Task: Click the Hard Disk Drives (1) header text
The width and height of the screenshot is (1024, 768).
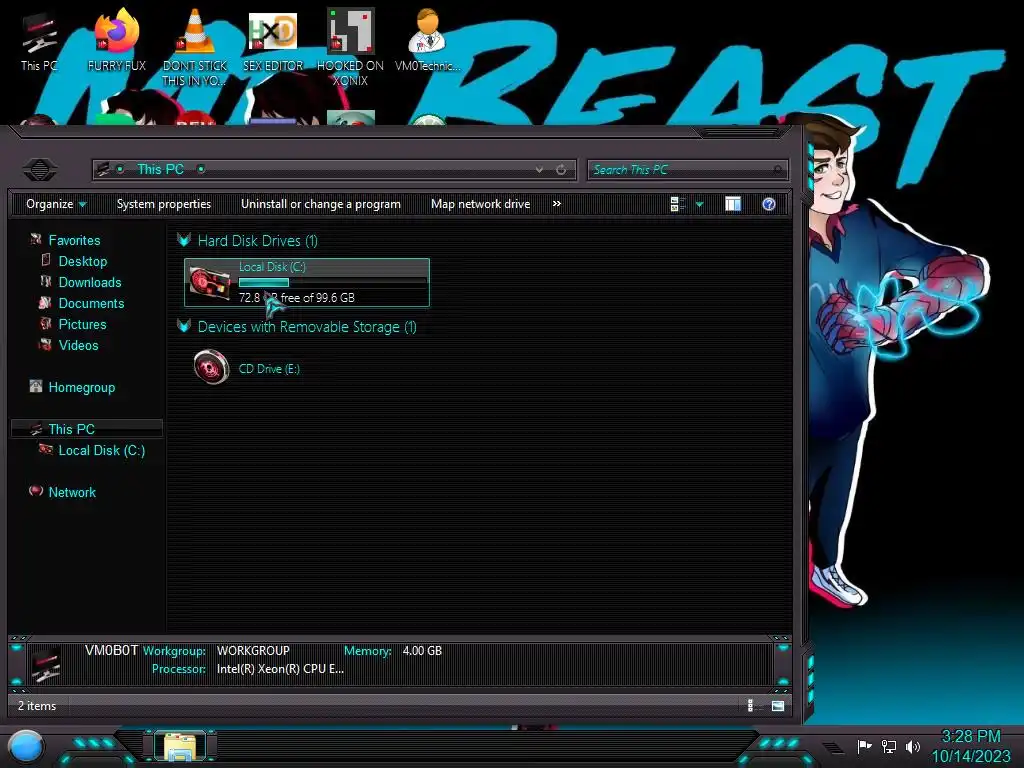Action: click(x=258, y=240)
